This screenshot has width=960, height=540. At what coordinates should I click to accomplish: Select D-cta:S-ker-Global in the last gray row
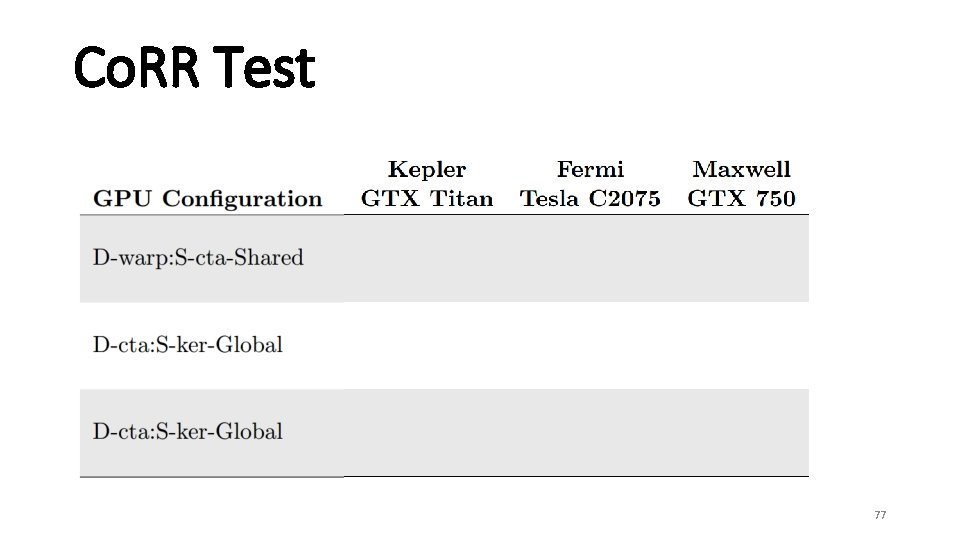[x=187, y=432]
